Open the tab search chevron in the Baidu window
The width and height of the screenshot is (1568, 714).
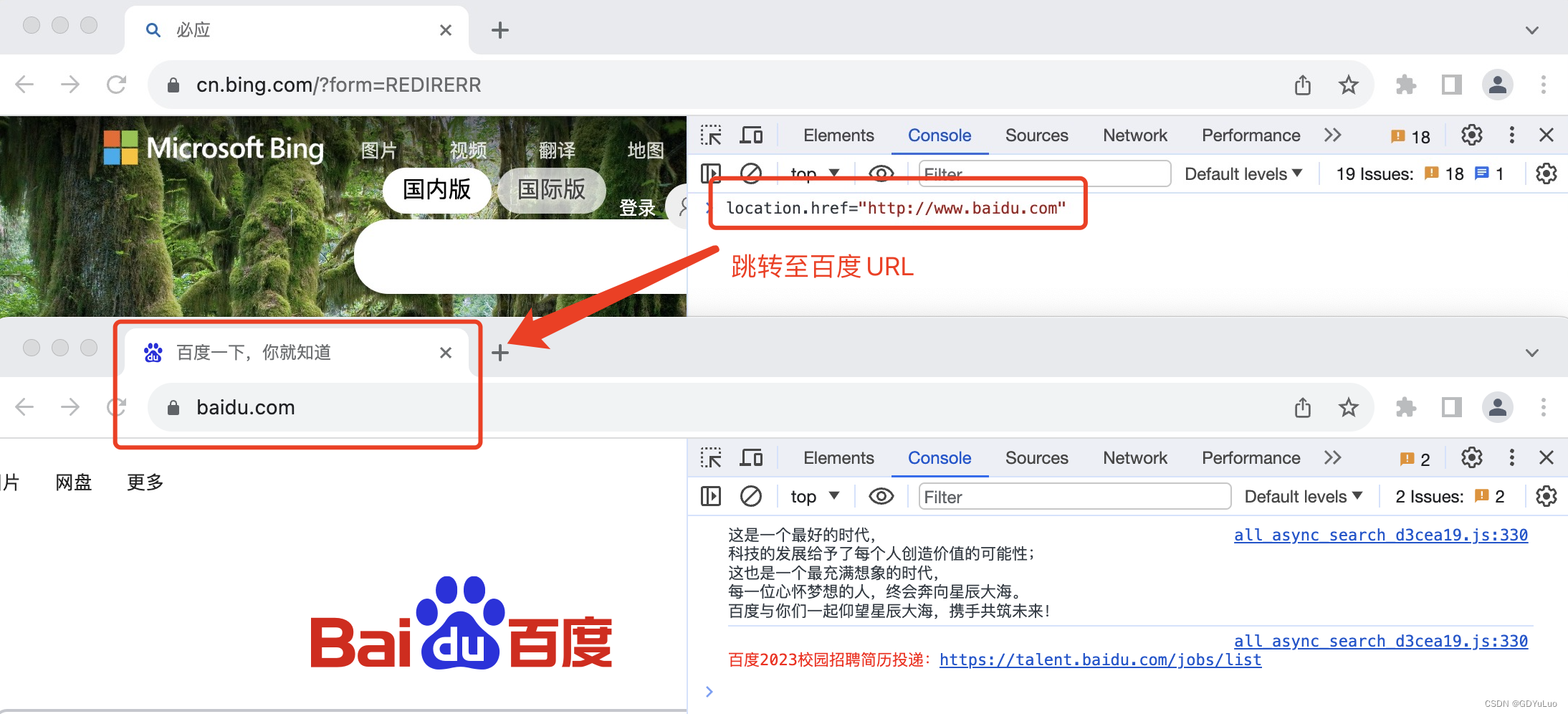(x=1532, y=353)
